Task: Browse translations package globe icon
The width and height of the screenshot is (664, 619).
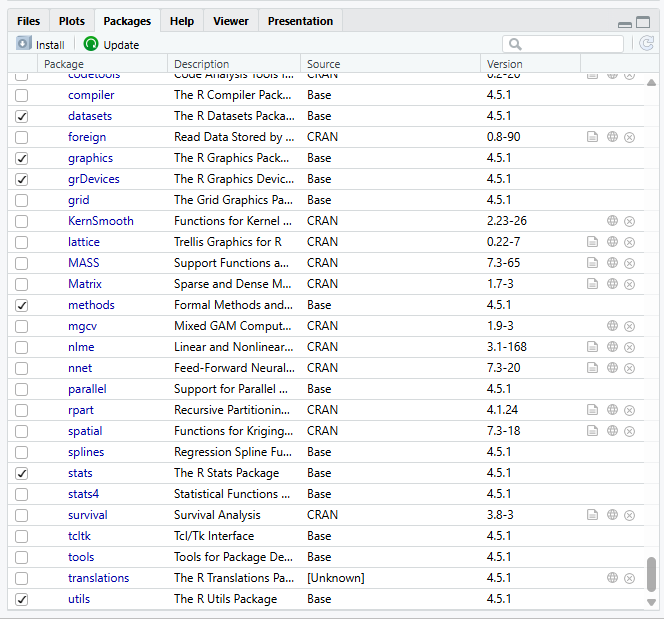Action: 612,578
